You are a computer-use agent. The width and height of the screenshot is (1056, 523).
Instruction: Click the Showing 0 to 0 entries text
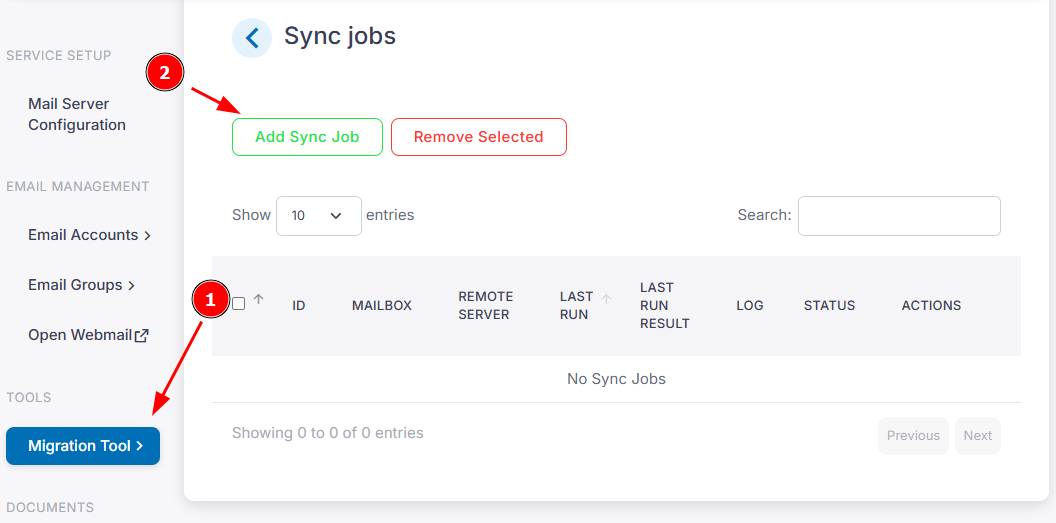click(328, 433)
